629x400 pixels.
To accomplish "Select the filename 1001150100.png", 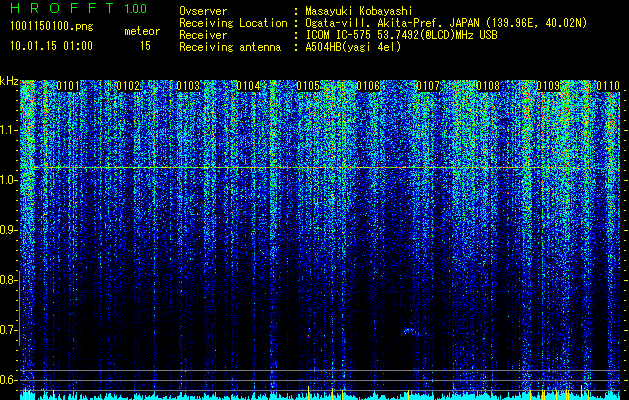I will point(52,27).
